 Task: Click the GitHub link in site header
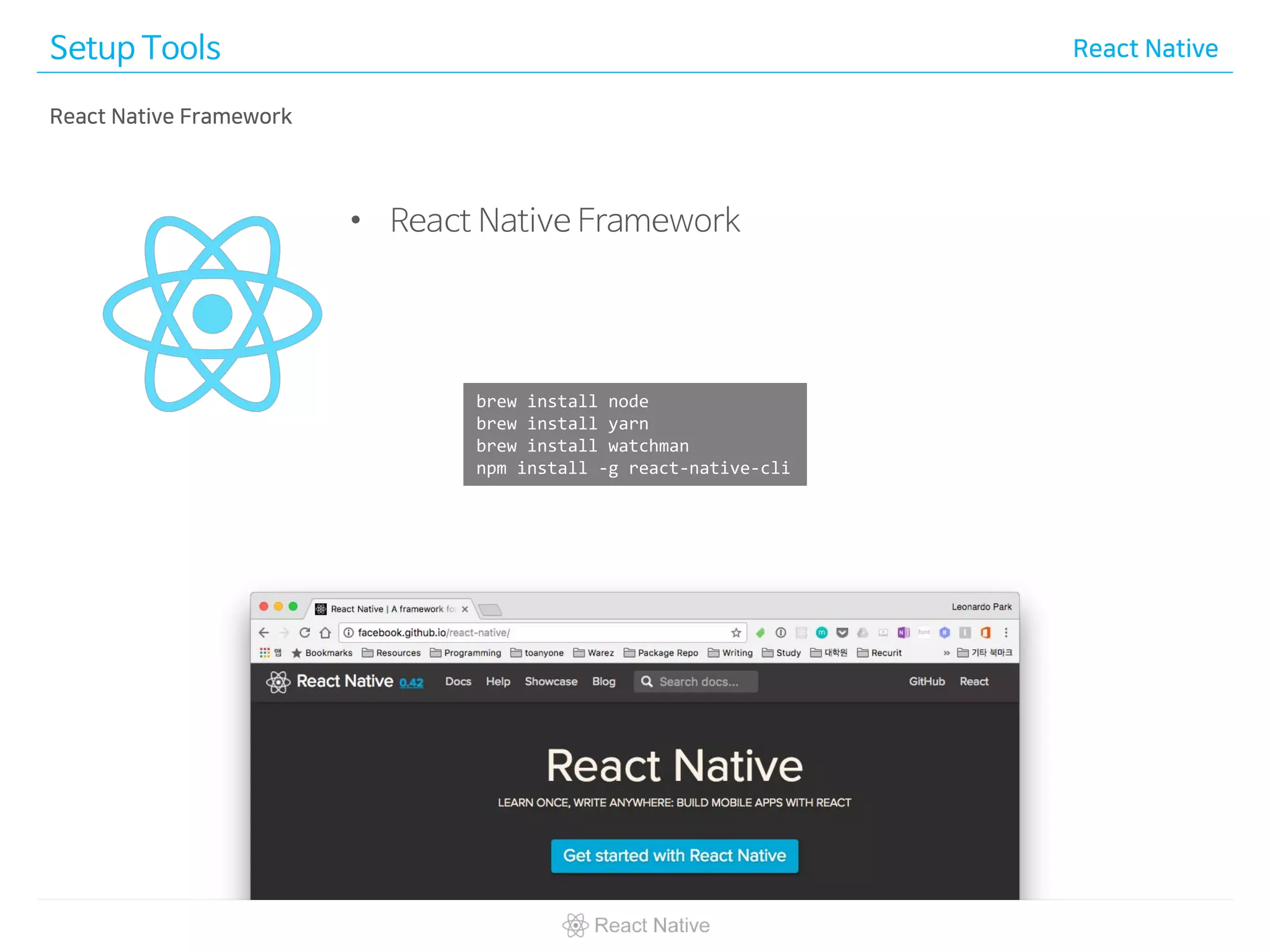click(927, 682)
